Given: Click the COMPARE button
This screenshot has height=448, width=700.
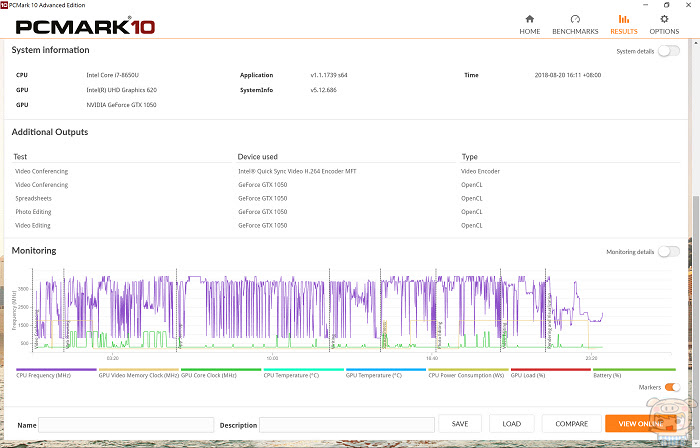Looking at the screenshot, I should (571, 423).
